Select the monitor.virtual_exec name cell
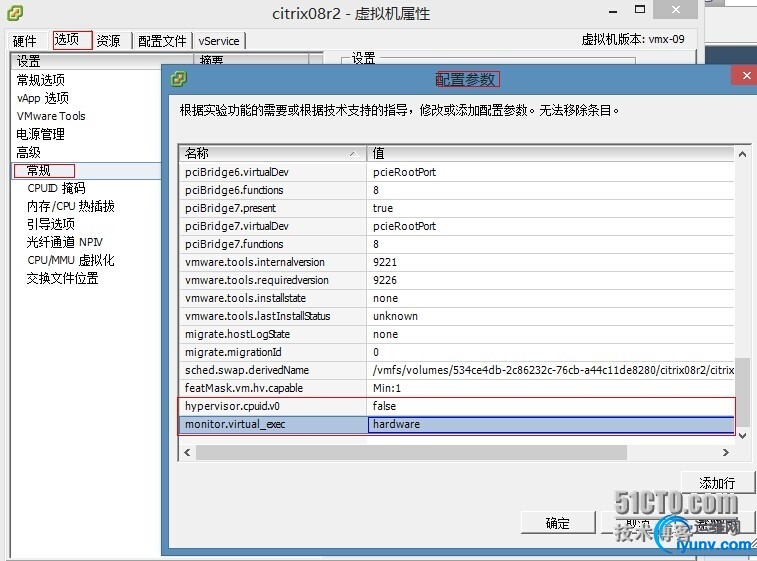Viewport: 757px width, 561px height. tap(273, 424)
